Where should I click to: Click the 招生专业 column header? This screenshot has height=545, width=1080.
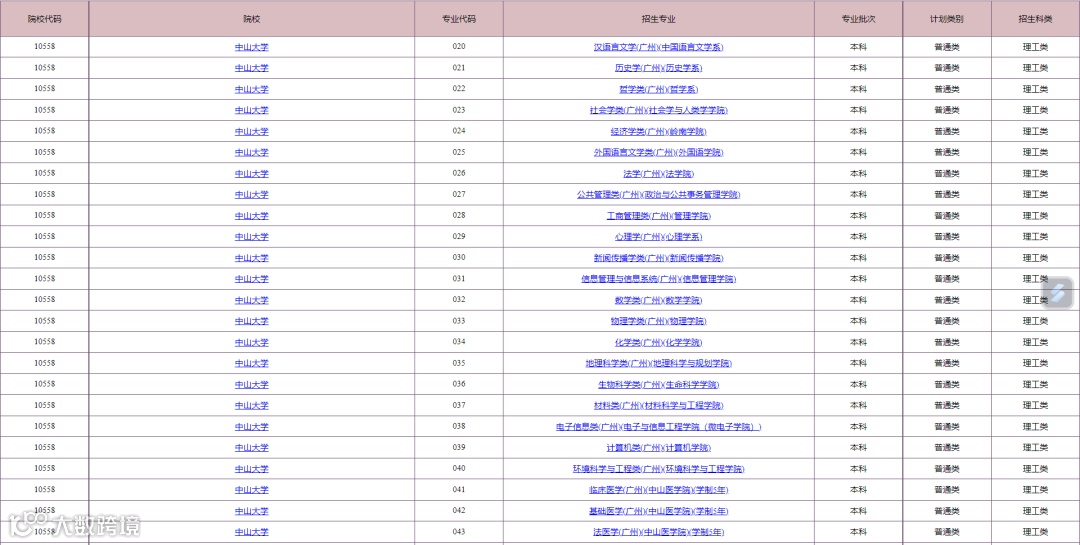click(x=658, y=19)
